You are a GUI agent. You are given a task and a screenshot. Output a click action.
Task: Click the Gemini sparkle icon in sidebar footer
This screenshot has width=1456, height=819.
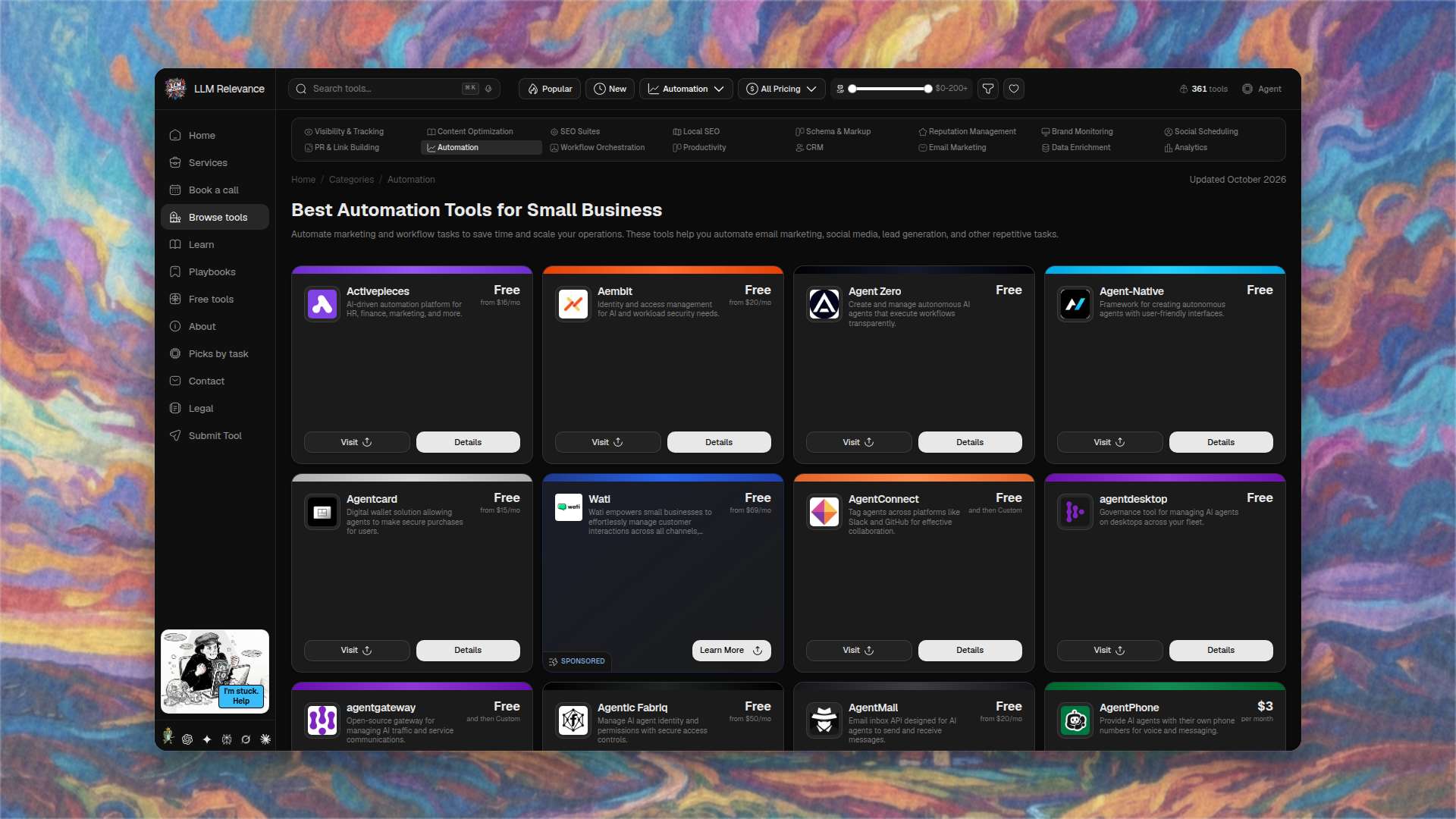tap(207, 739)
